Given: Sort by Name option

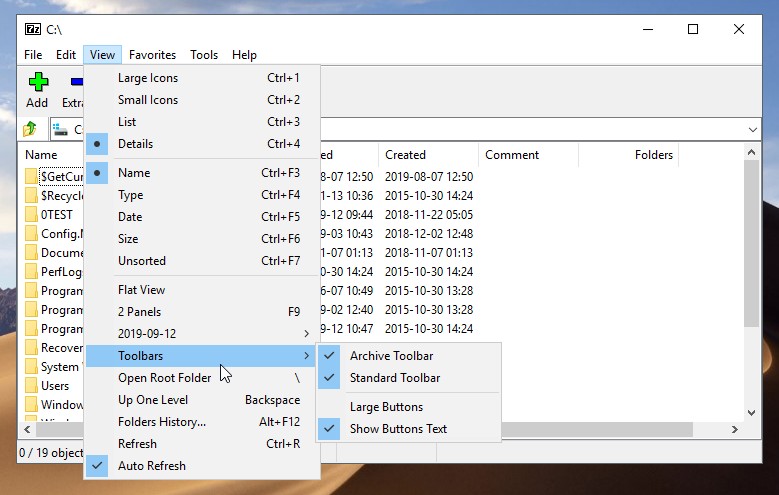Looking at the screenshot, I should [x=201, y=172].
